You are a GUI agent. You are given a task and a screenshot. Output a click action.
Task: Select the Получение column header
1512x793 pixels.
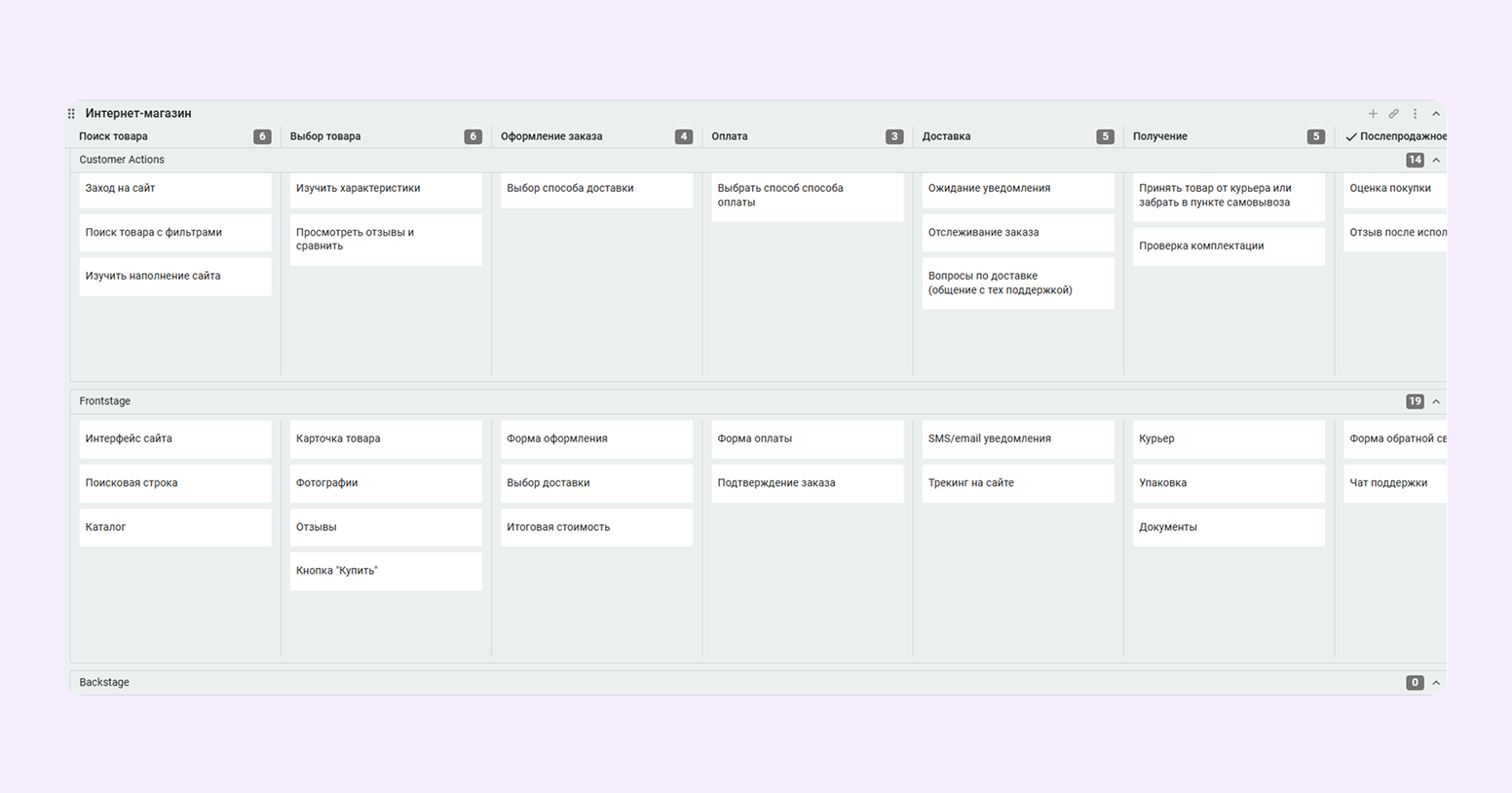(x=1159, y=136)
